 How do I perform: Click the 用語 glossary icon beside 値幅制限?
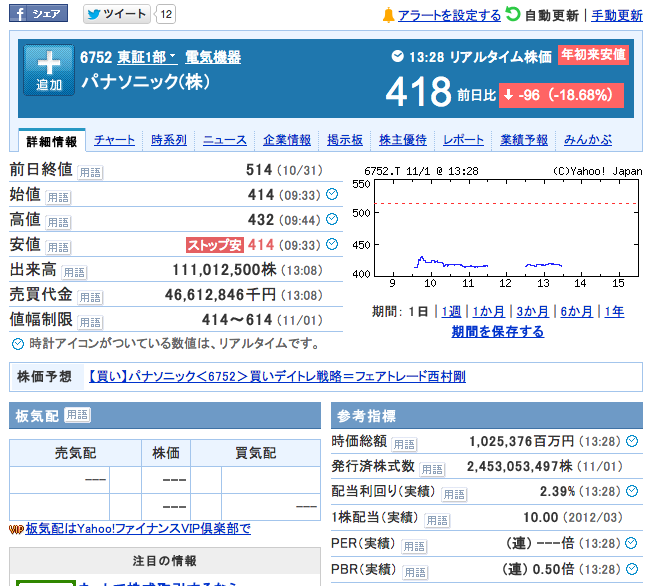tap(90, 322)
